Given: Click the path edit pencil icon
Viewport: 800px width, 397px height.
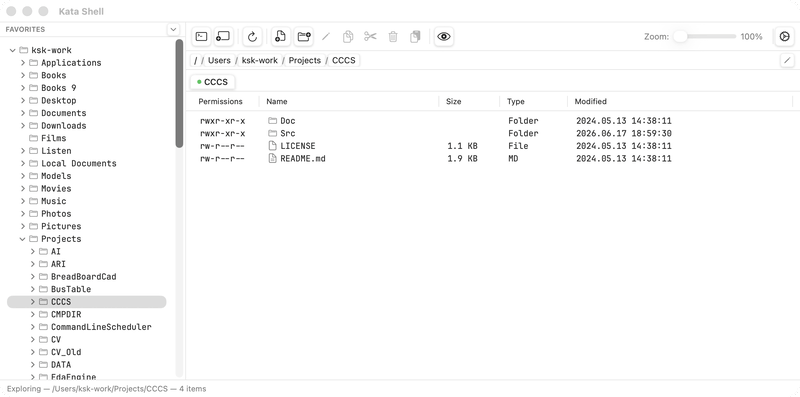Looking at the screenshot, I should tap(787, 60).
